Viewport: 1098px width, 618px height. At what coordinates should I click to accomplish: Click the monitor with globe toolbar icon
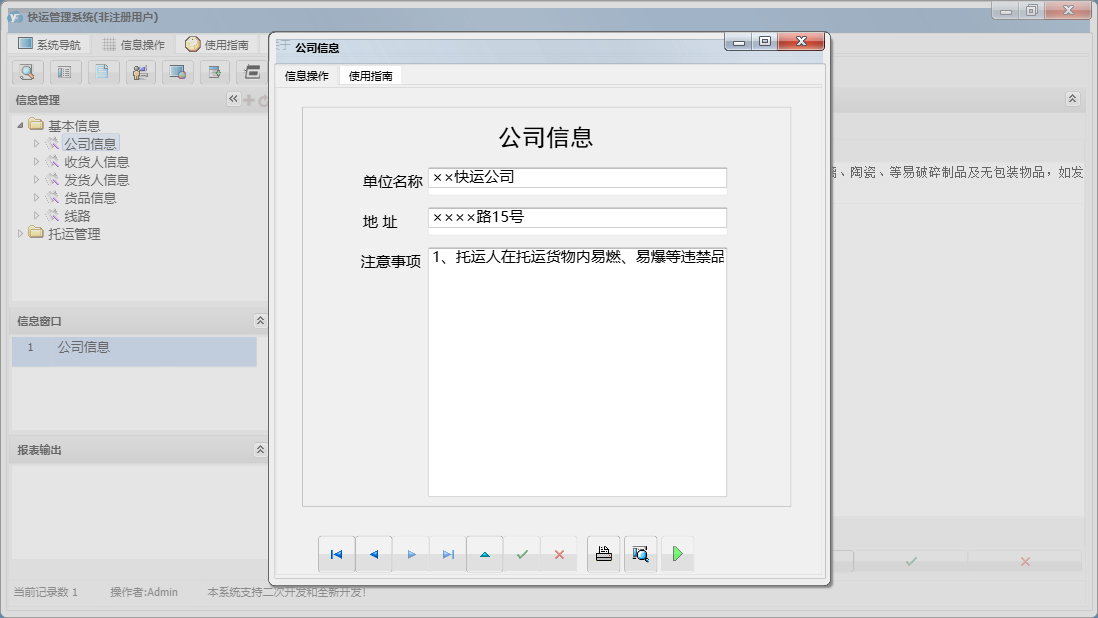pos(176,72)
